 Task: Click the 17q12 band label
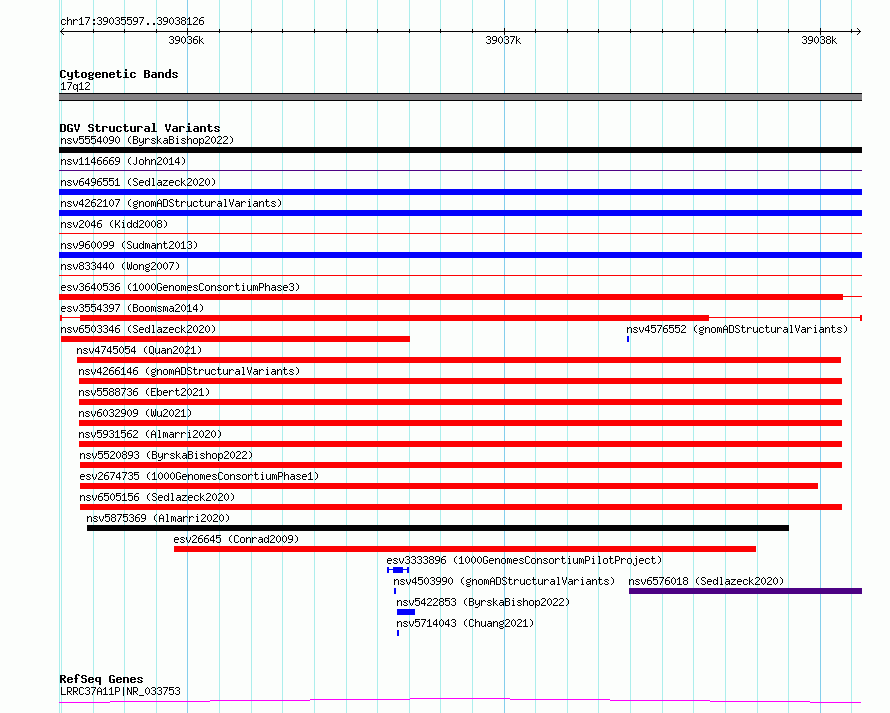tap(75, 86)
